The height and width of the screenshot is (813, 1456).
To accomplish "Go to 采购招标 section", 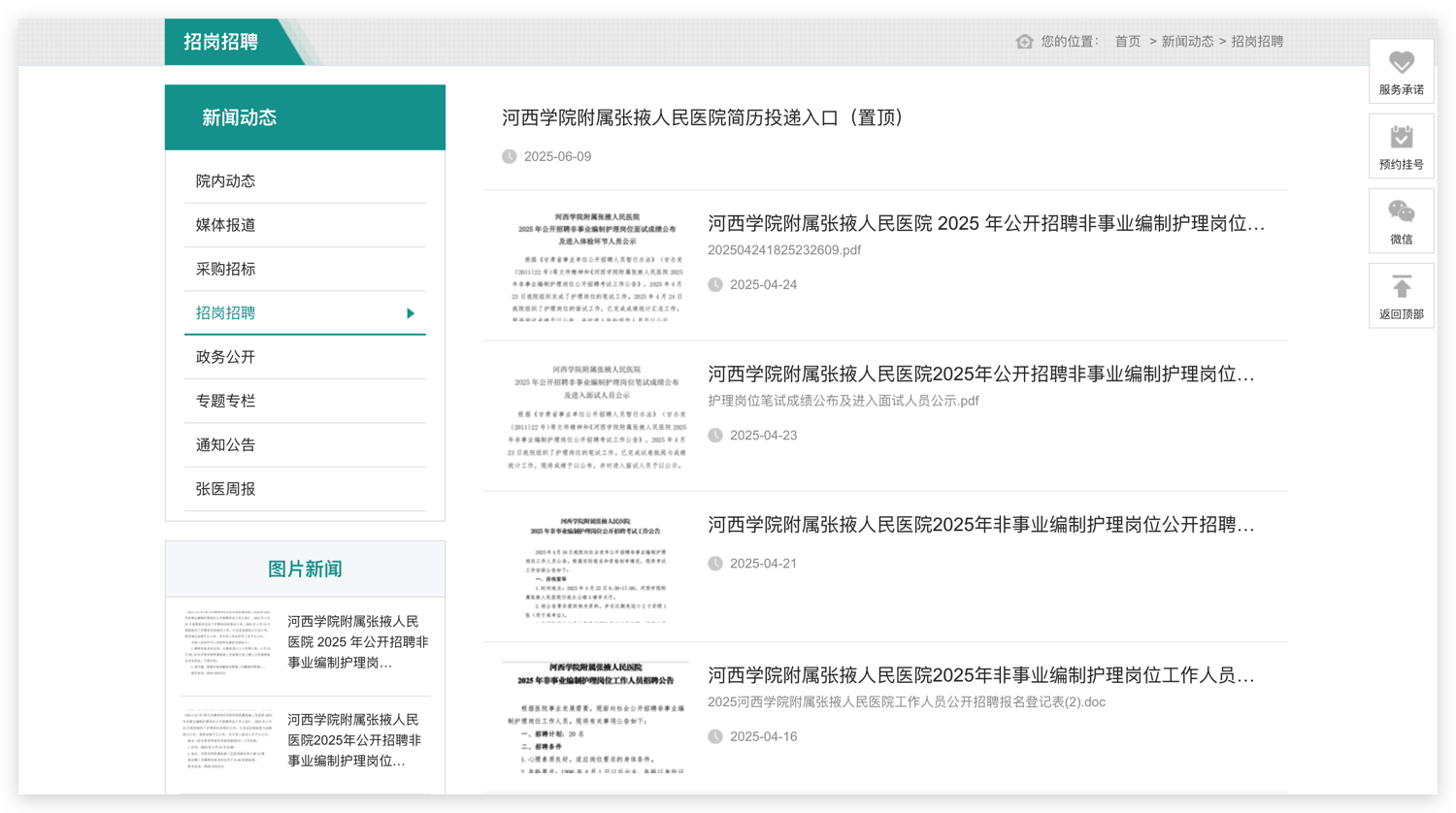I will coord(225,269).
